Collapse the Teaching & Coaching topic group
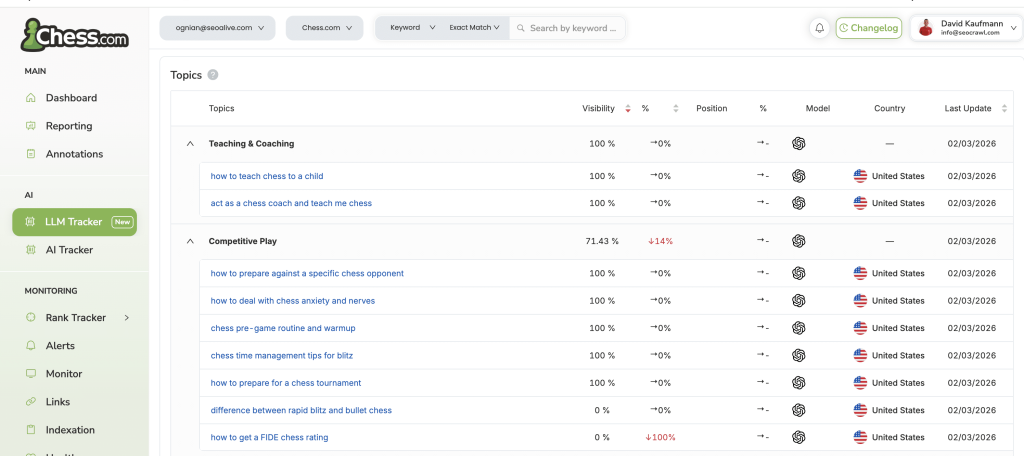Screen dimensions: 1024x456 pos(190,143)
